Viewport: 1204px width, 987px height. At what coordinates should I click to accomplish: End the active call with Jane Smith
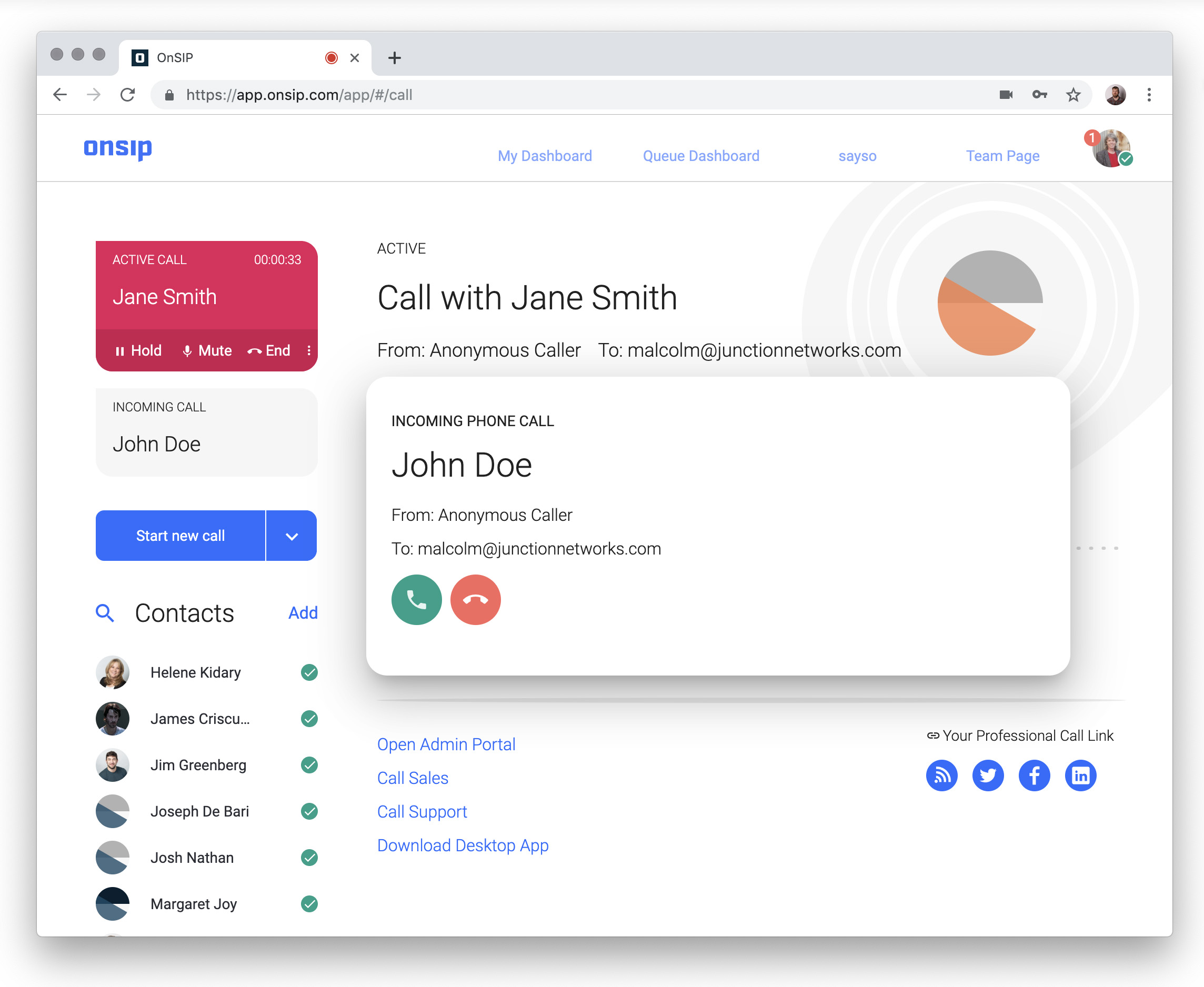269,351
